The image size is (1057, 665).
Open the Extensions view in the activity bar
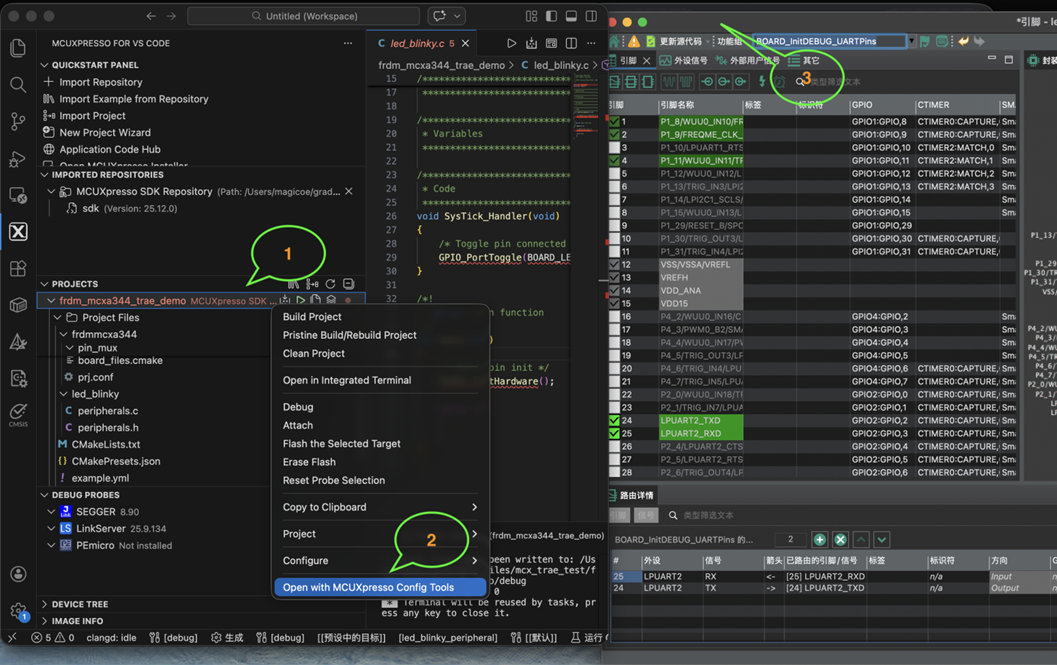point(18,268)
